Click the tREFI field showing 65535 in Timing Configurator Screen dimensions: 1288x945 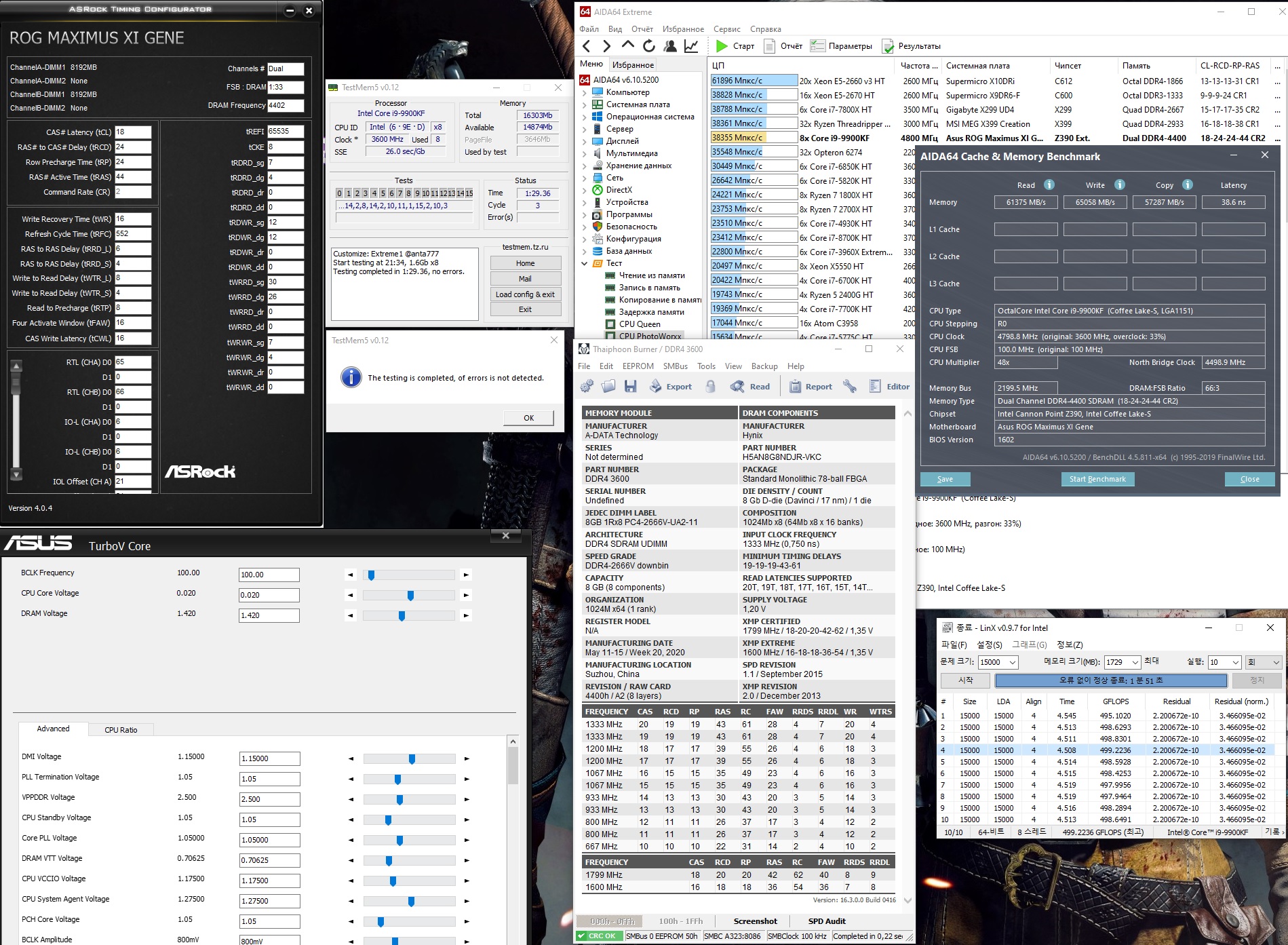[x=286, y=132]
